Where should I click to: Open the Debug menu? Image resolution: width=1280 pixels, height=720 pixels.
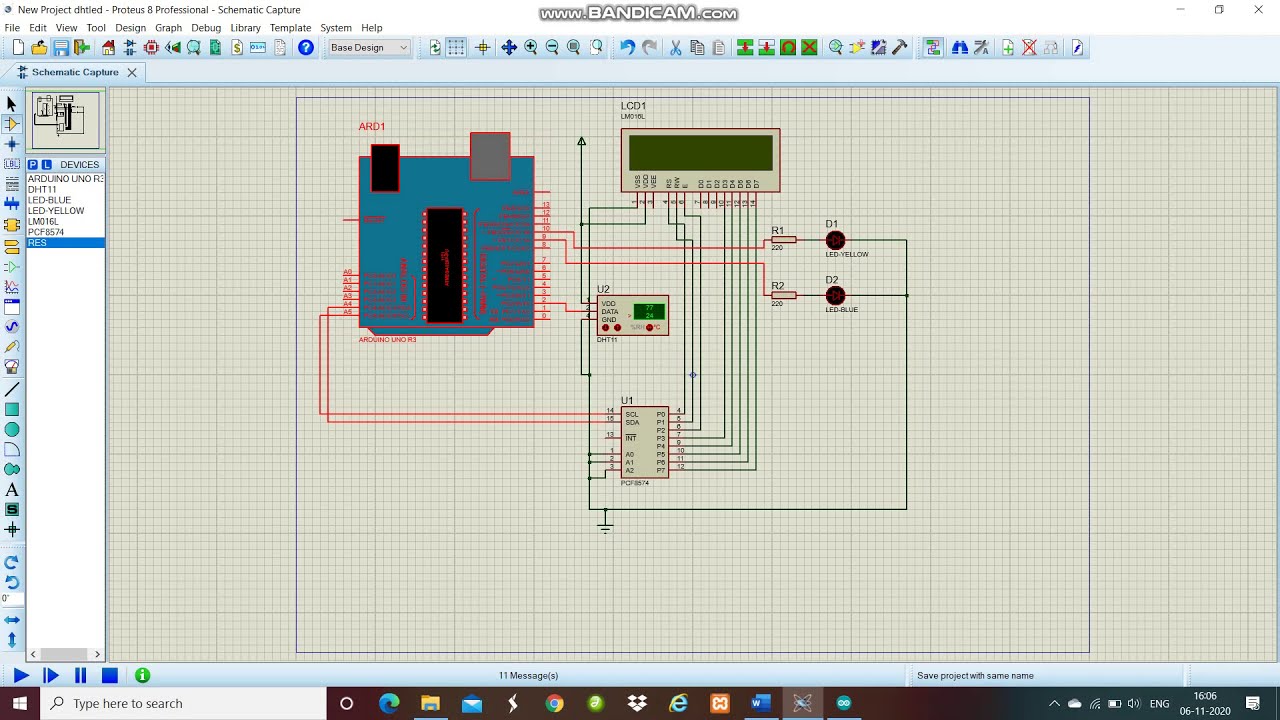click(206, 28)
